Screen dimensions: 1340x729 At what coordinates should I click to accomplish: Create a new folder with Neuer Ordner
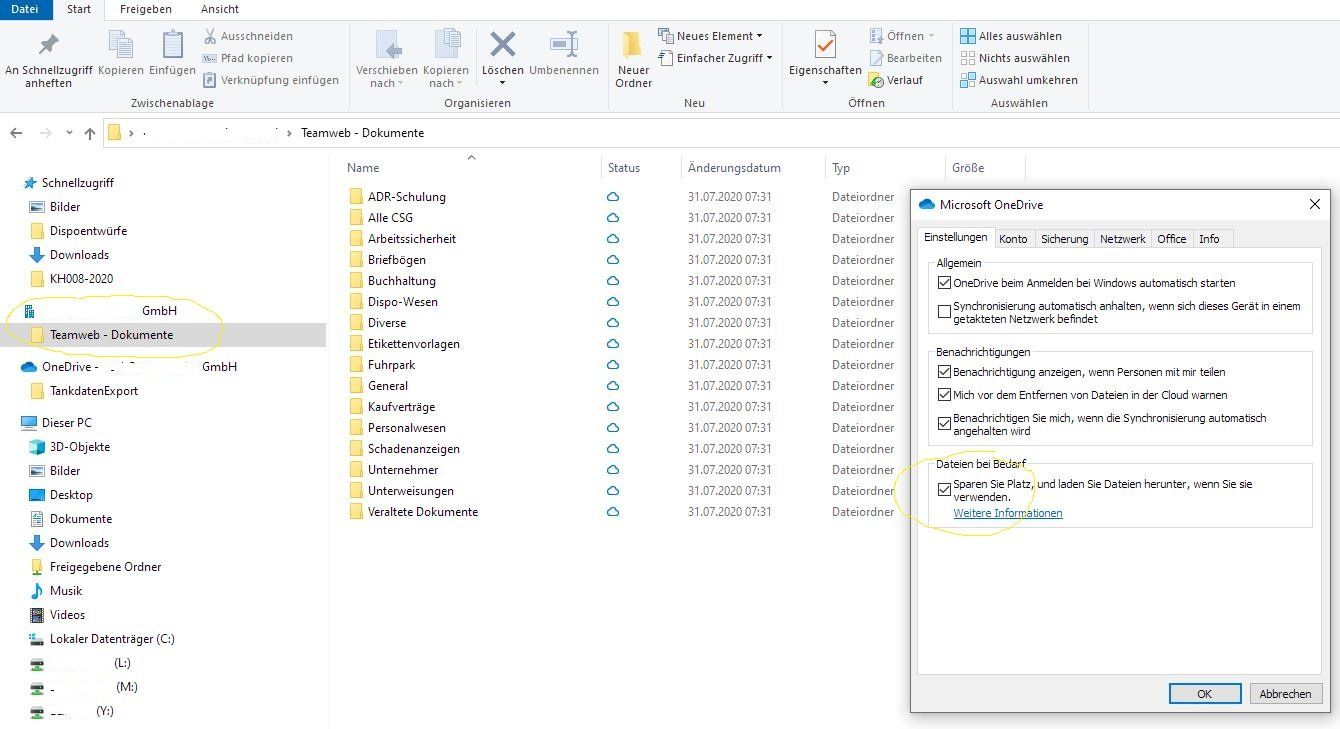(x=633, y=60)
